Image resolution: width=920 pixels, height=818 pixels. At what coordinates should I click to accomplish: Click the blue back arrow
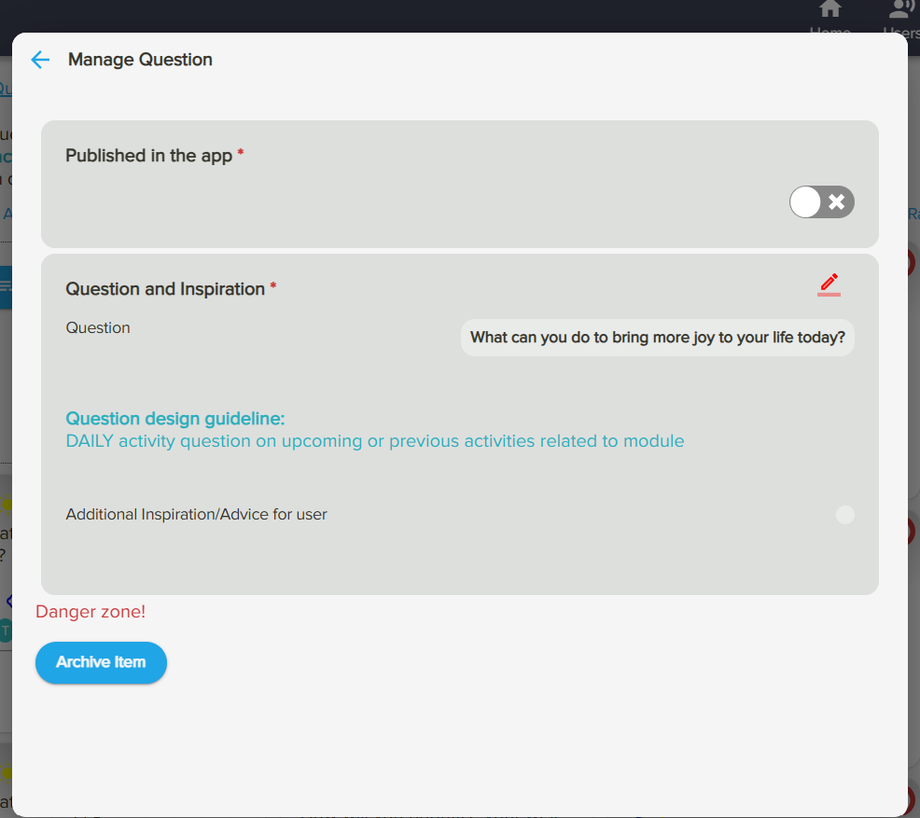[x=39, y=59]
